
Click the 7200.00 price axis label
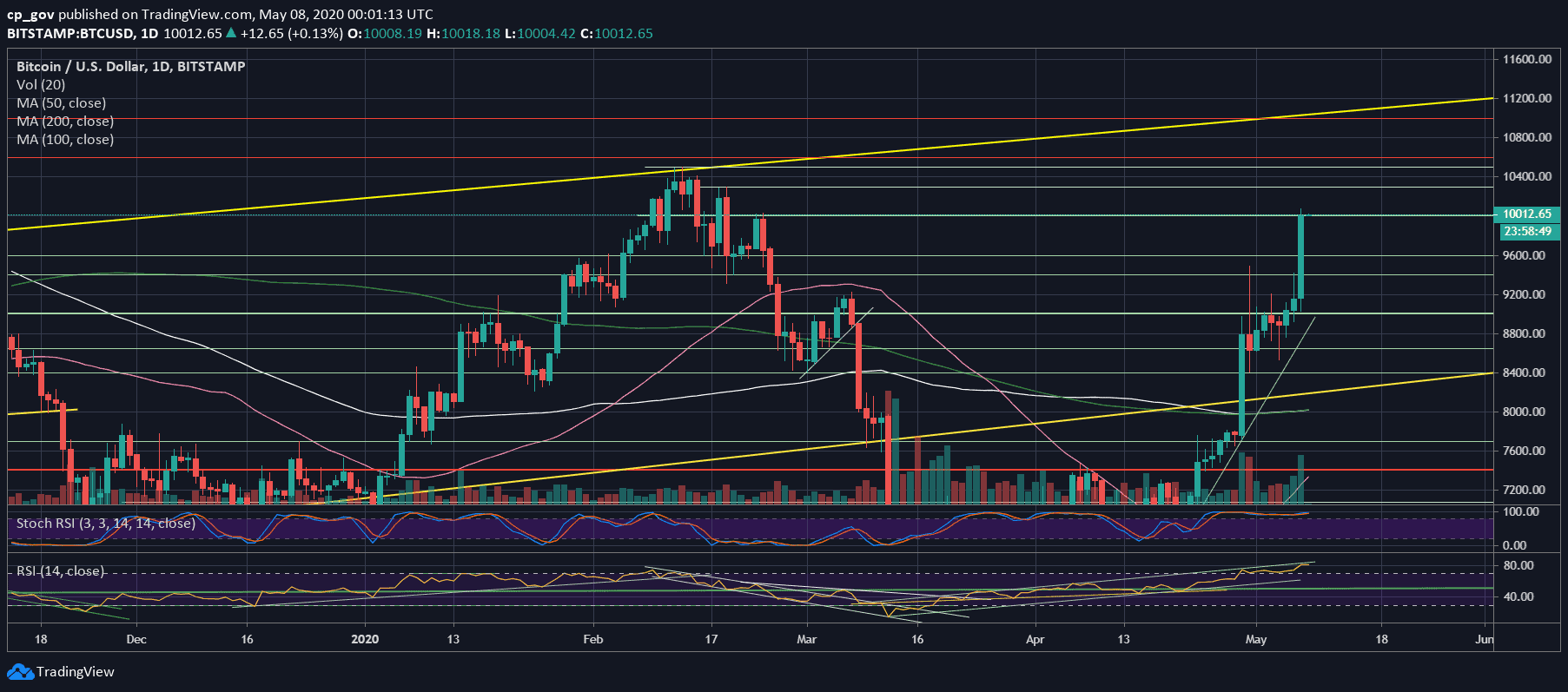click(1525, 490)
